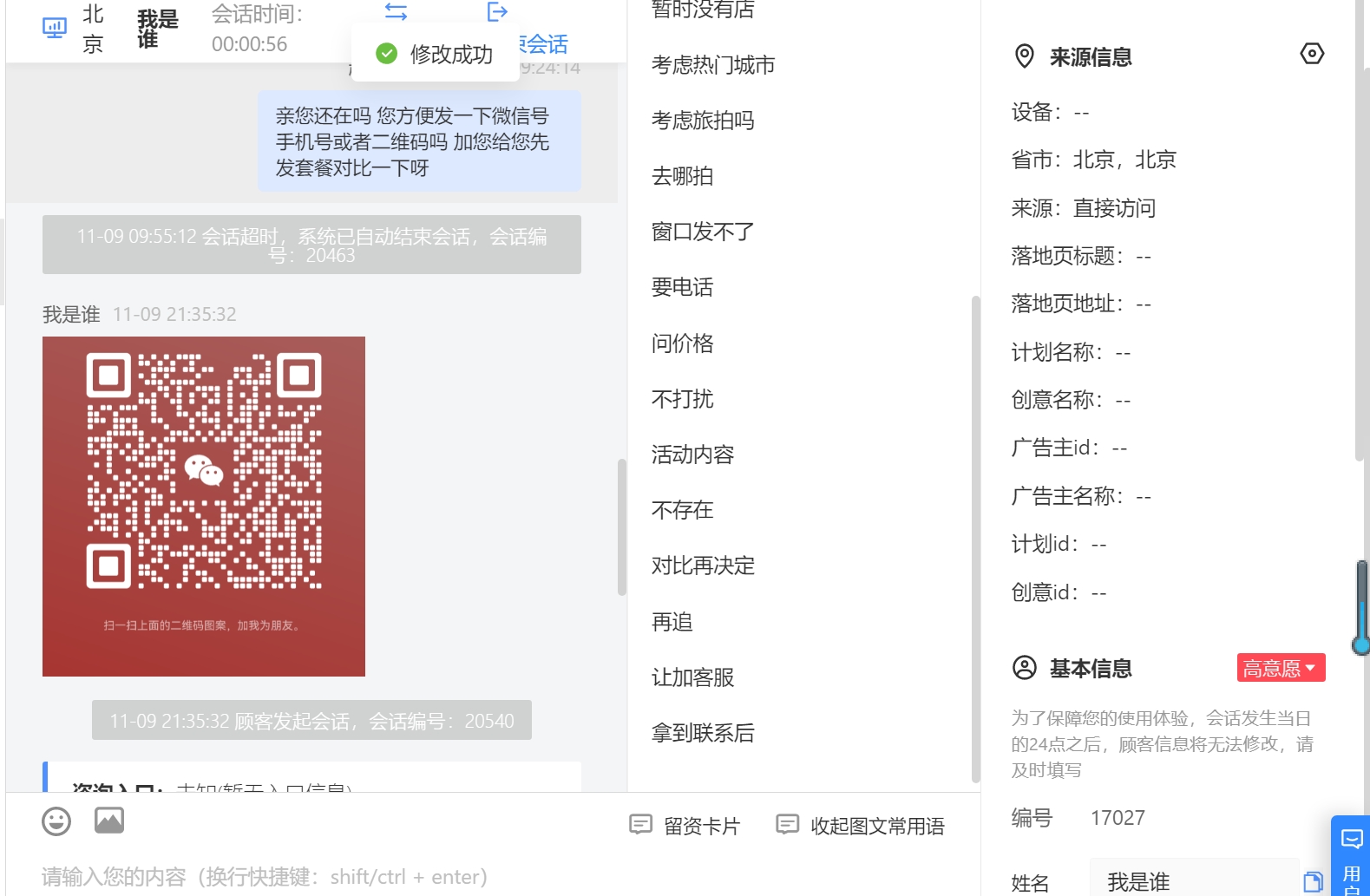Click the 计划名称 row
This screenshot has height=896, width=1370.
pyautogui.click(x=1071, y=352)
